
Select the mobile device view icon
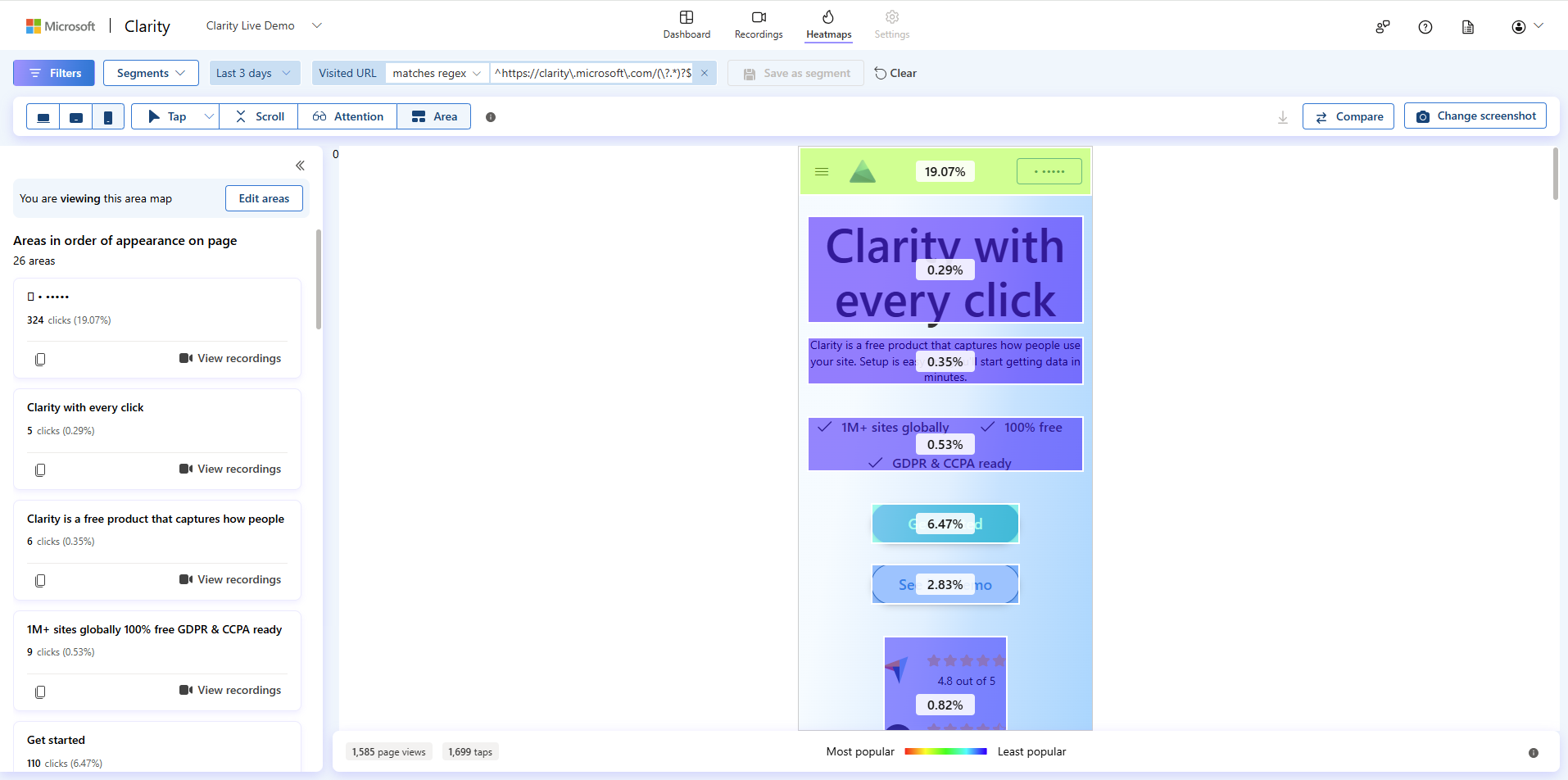[x=108, y=117]
